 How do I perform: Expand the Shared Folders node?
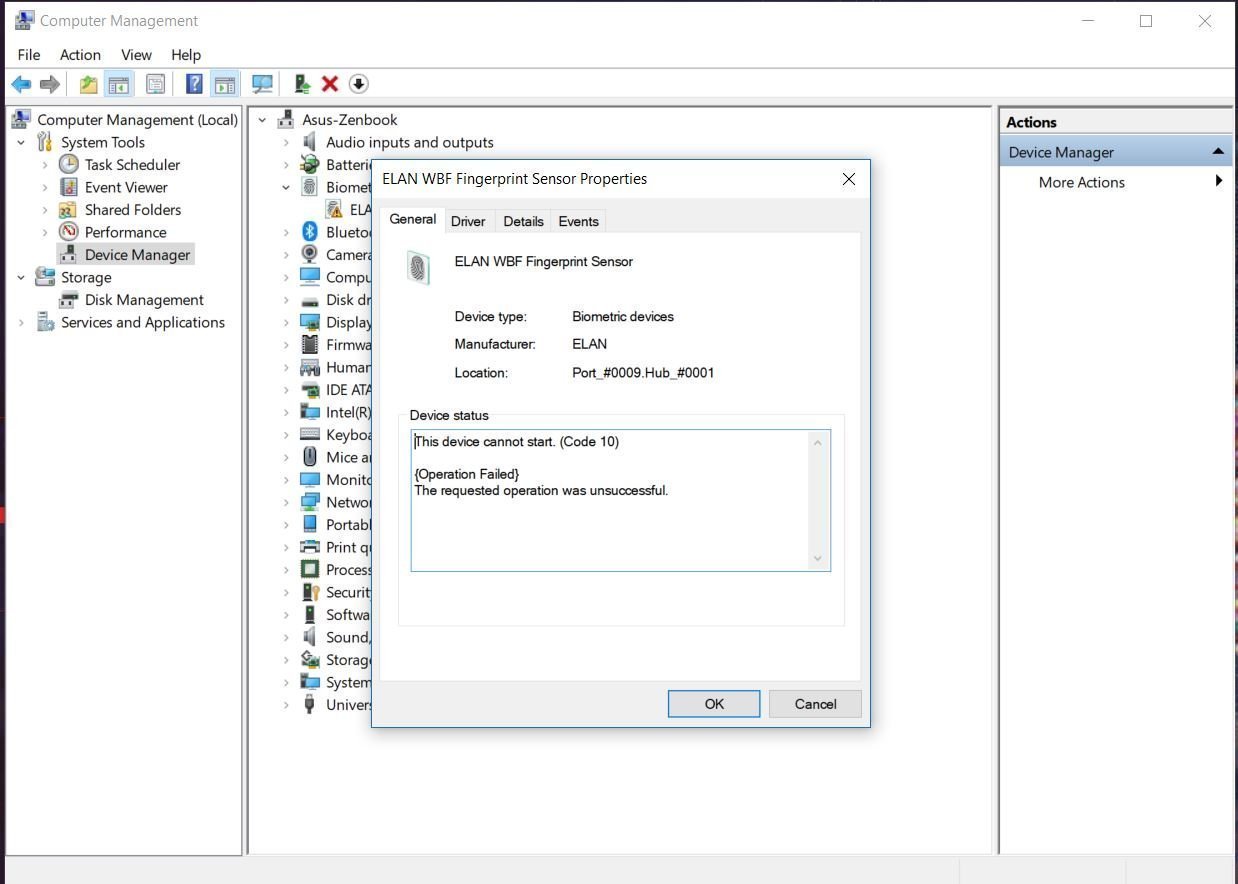click(45, 210)
